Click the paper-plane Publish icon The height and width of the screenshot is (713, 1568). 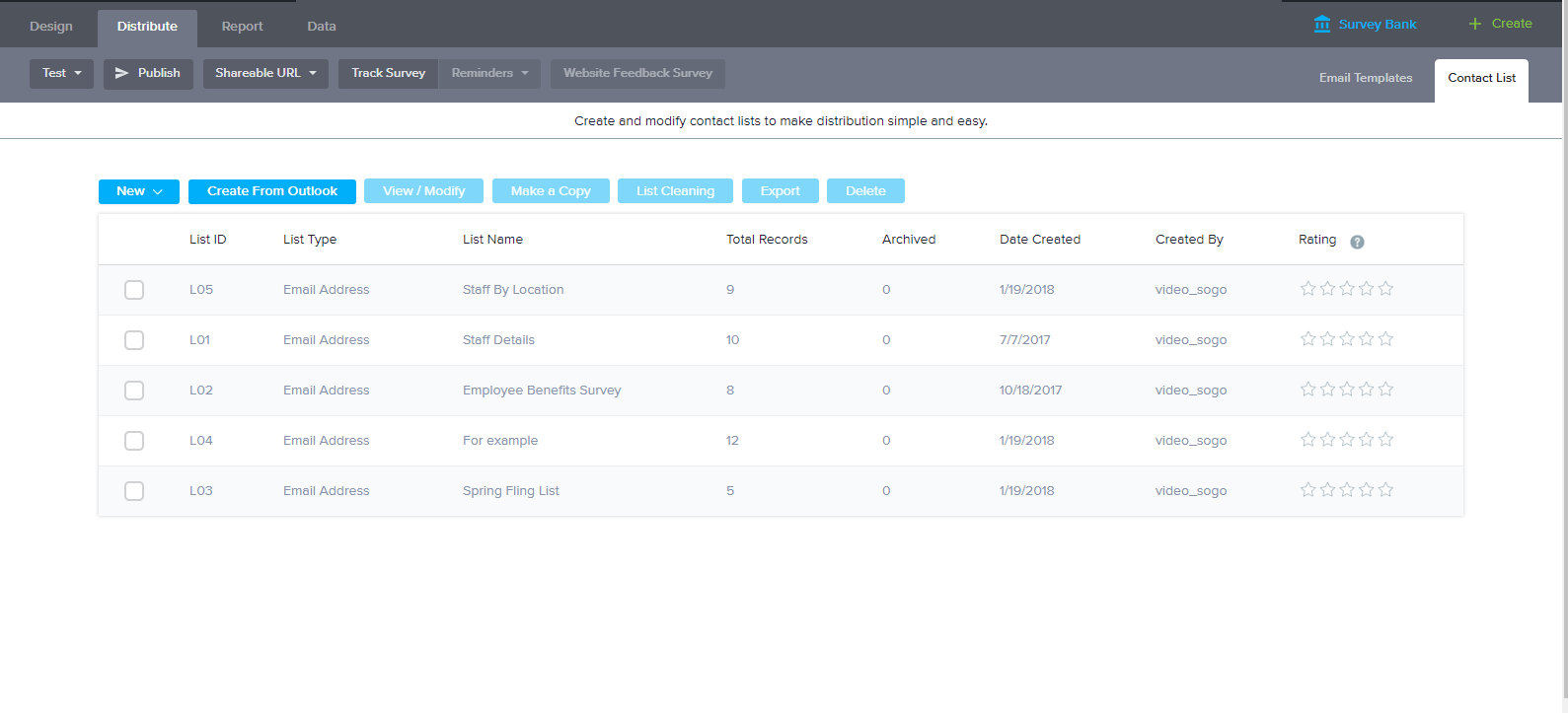pos(122,73)
